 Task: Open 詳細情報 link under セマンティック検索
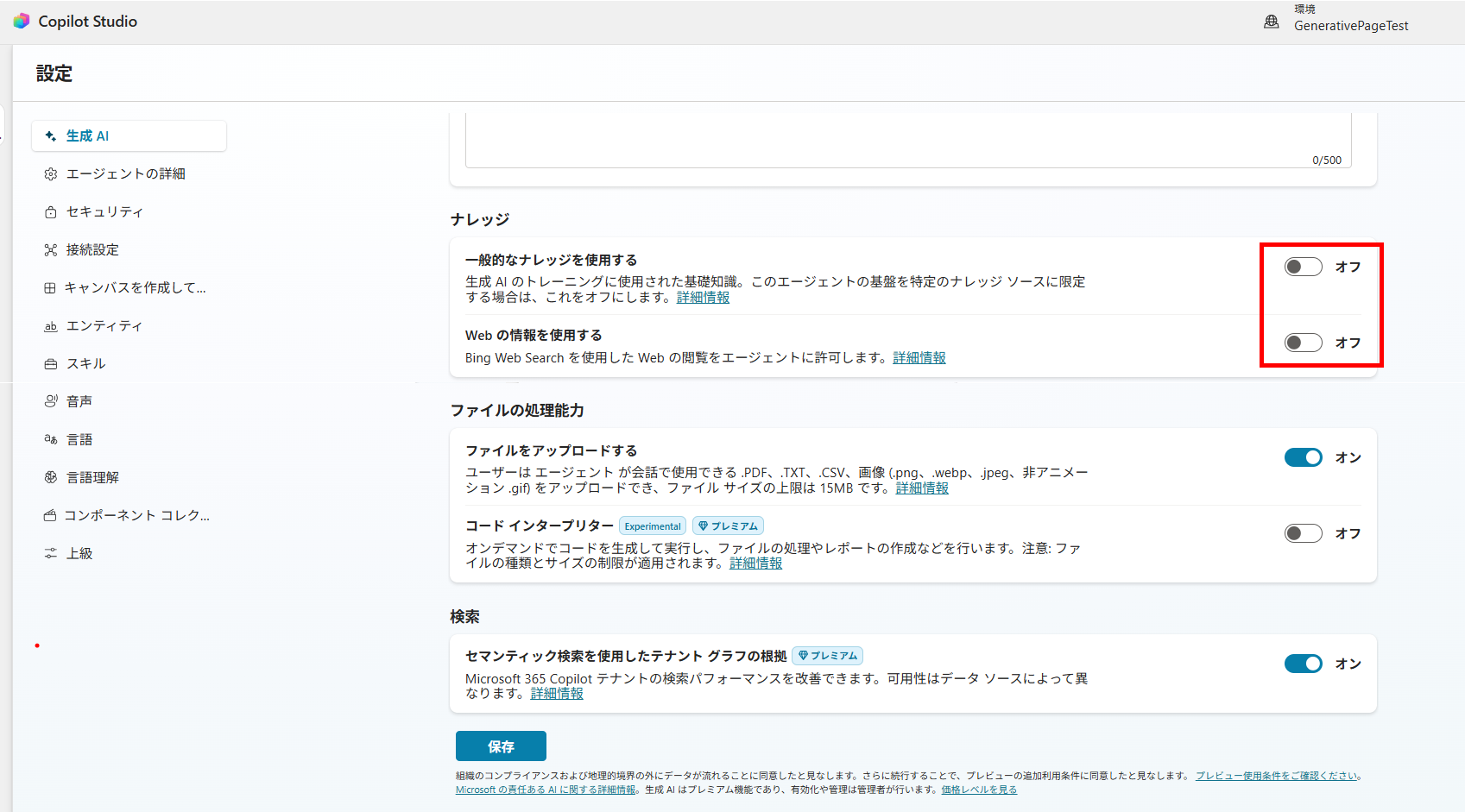557,694
